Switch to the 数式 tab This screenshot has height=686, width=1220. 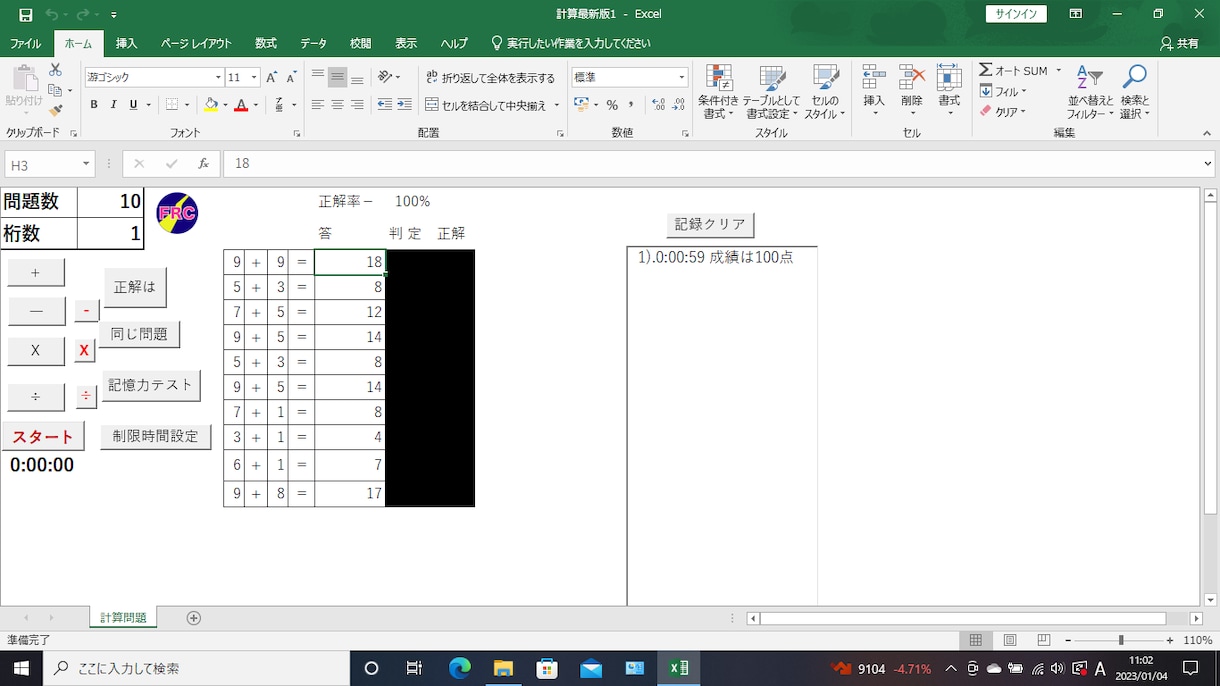click(266, 44)
